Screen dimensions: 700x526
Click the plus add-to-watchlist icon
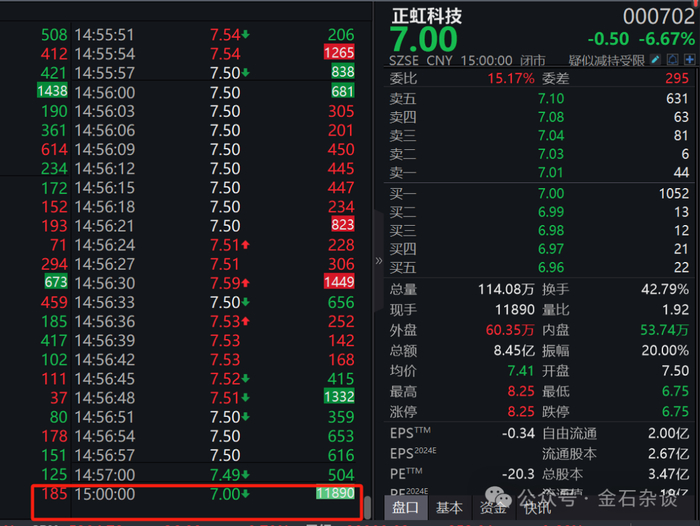point(689,59)
